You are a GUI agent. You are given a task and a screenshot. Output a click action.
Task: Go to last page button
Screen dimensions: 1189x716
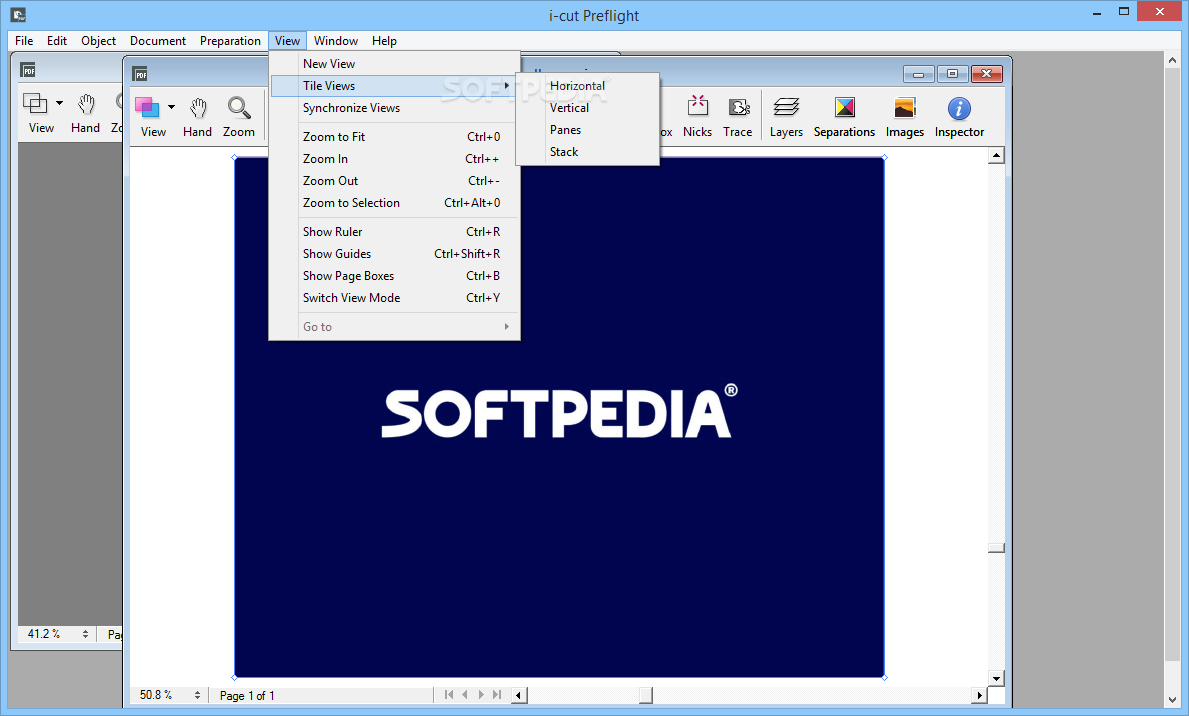click(497, 694)
